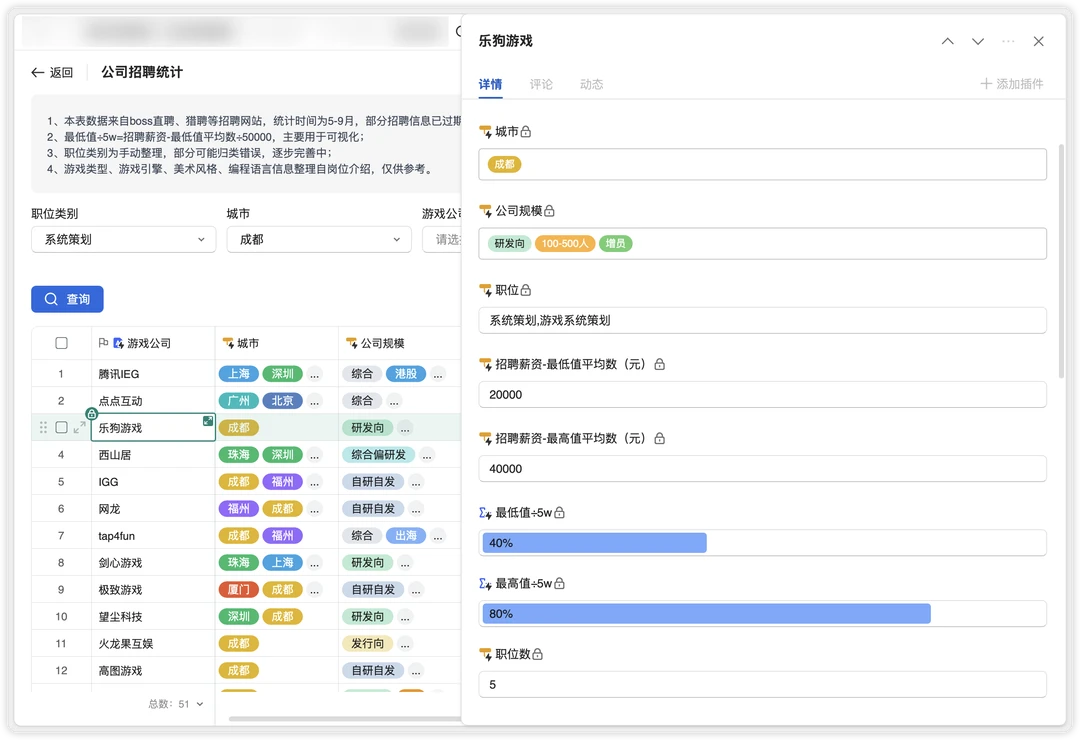
Task: Select the 西山居 company cell
Action: 153,455
